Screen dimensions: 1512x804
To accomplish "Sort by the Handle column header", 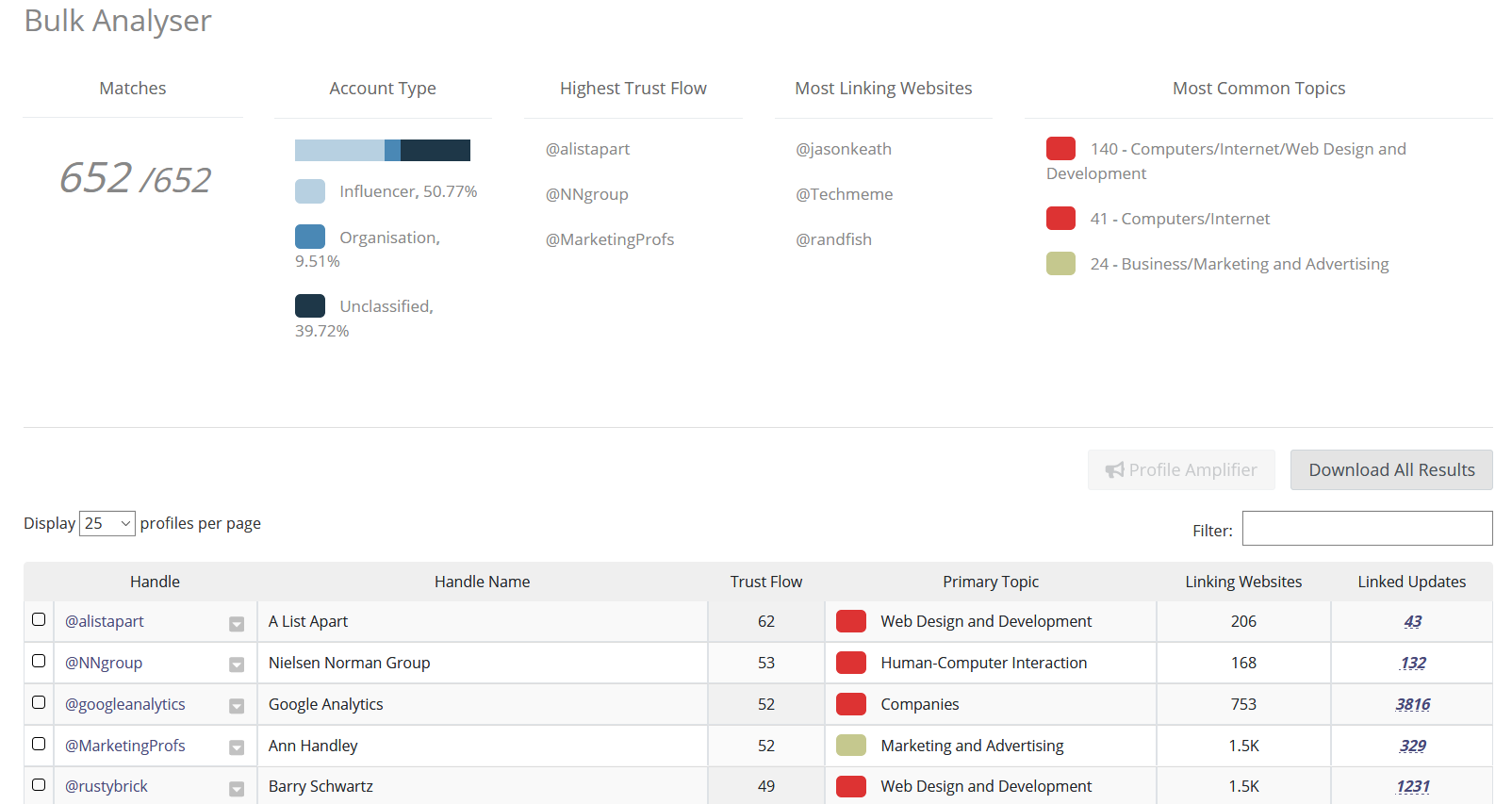I will pos(155,582).
